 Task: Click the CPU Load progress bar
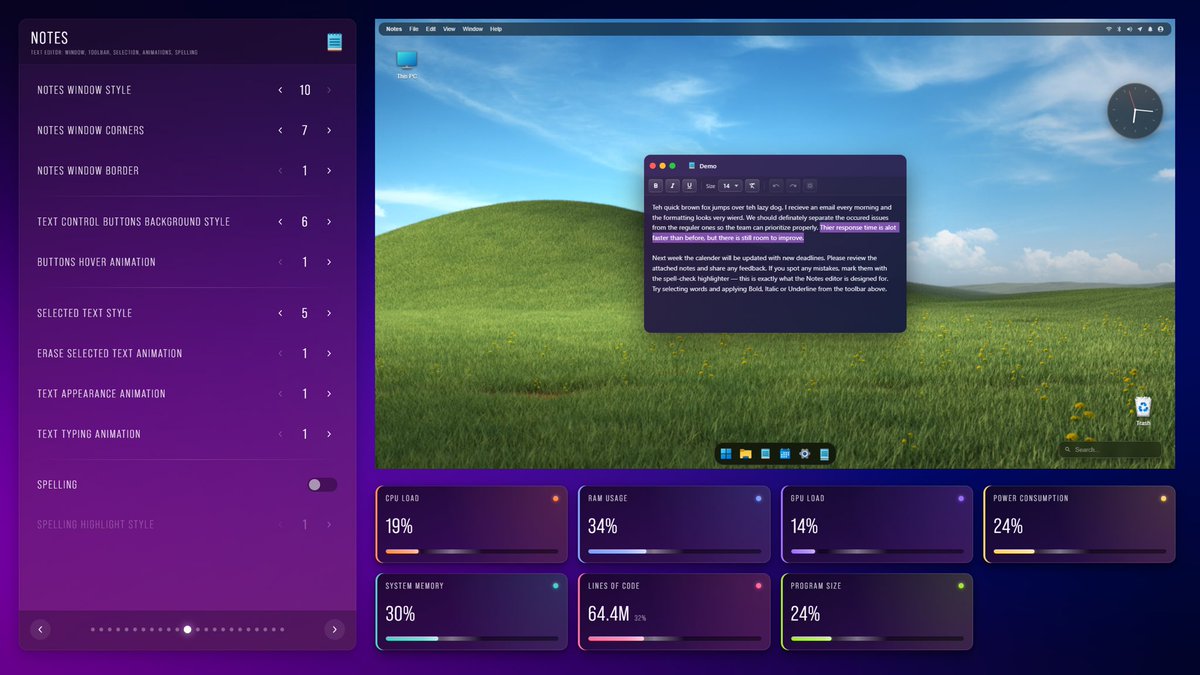(471, 551)
